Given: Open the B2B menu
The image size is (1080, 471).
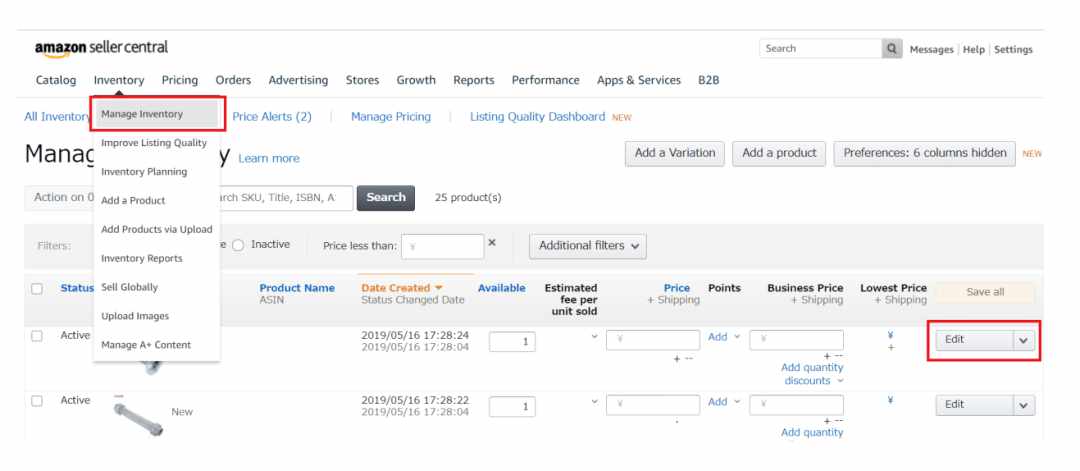Looking at the screenshot, I should (709, 80).
